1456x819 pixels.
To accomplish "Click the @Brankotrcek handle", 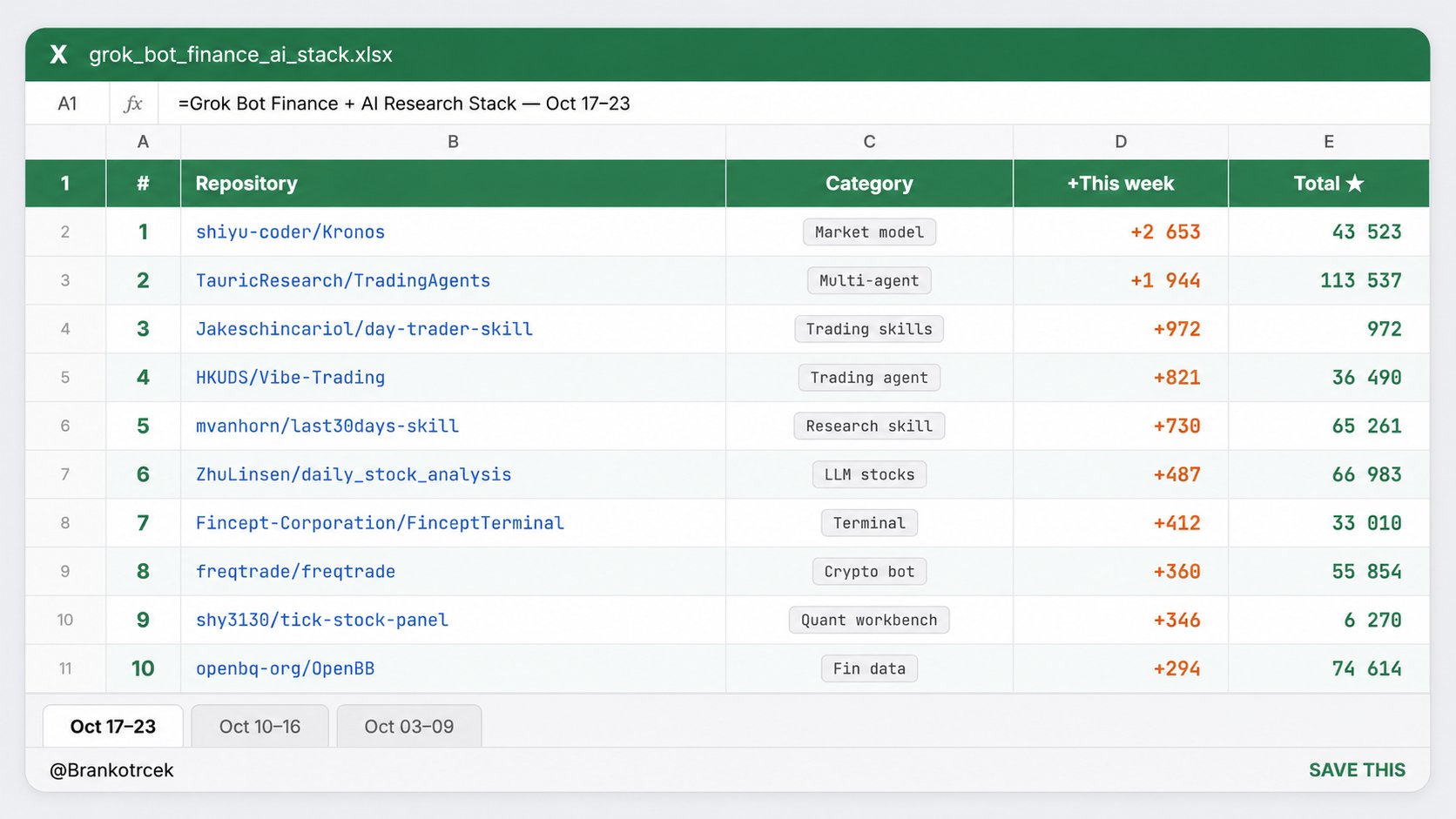I will pyautogui.click(x=111, y=770).
